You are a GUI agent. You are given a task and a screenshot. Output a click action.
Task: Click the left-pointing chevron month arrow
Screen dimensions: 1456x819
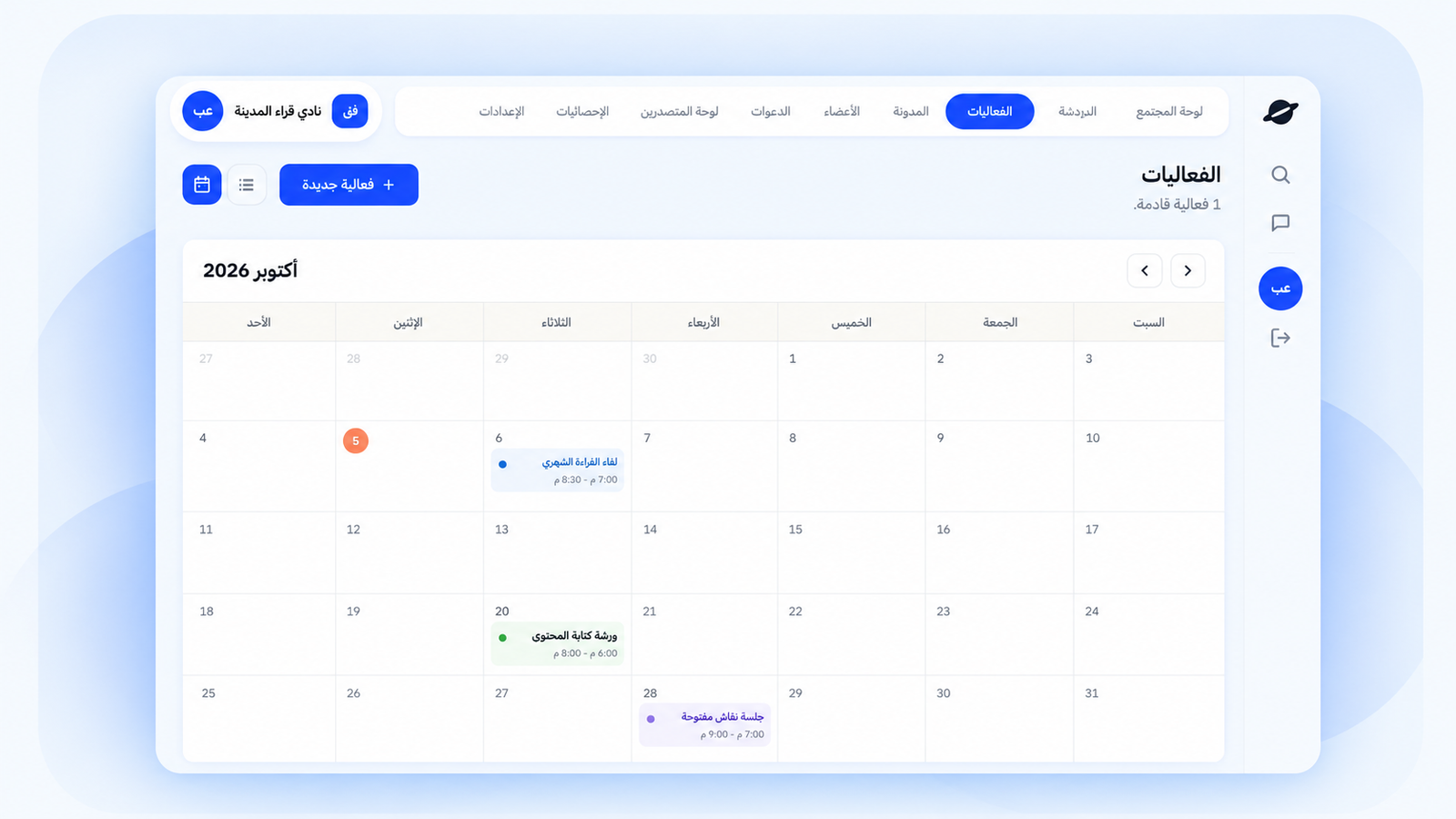click(1145, 270)
